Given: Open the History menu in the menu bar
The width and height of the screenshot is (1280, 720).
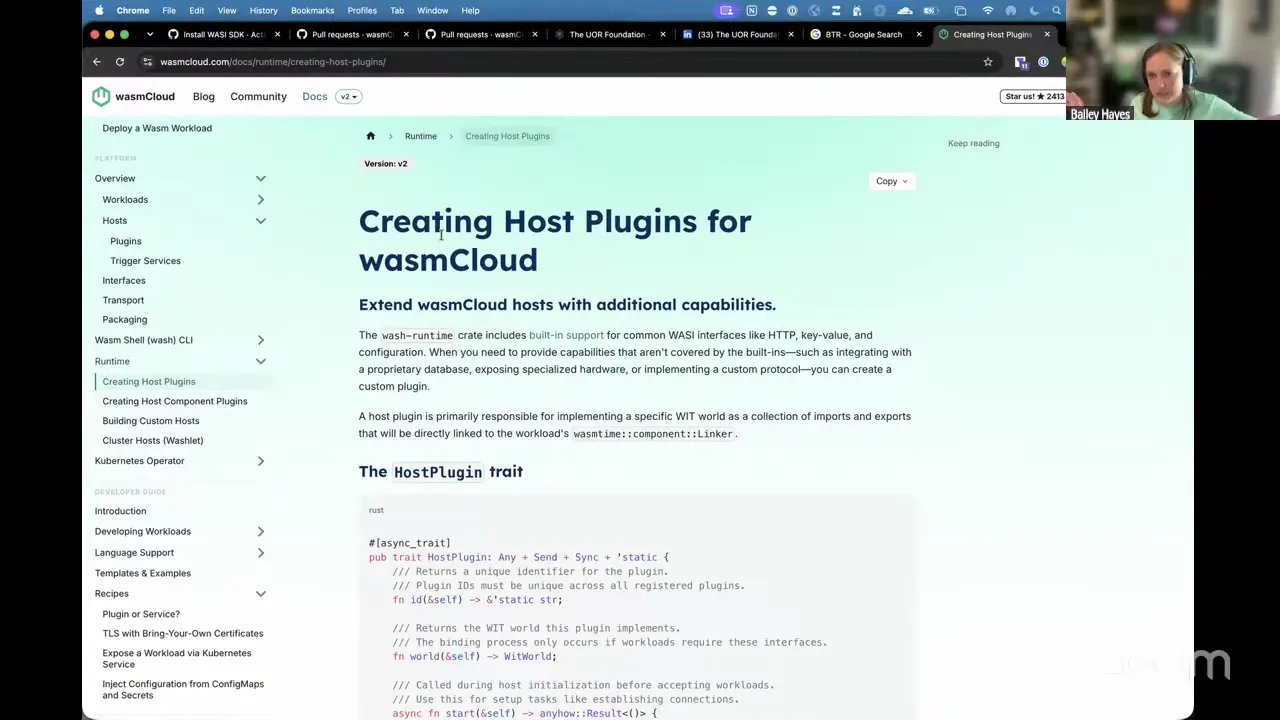Looking at the screenshot, I should [x=263, y=10].
